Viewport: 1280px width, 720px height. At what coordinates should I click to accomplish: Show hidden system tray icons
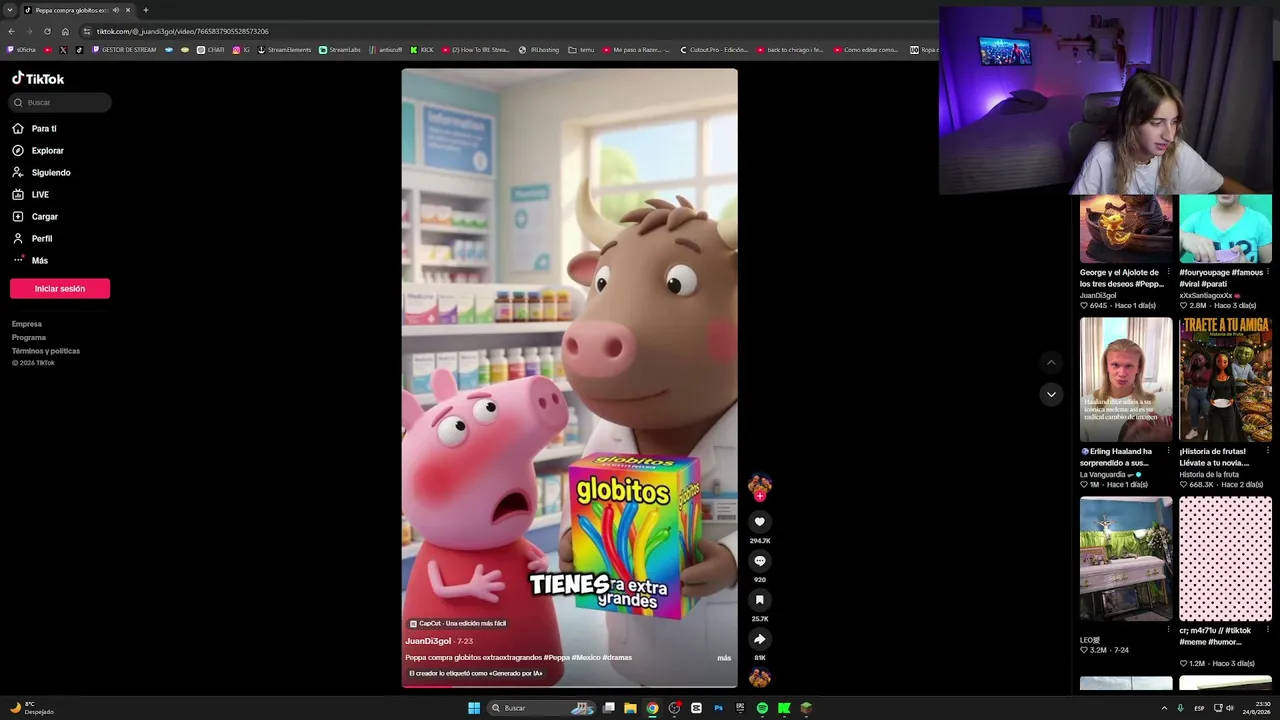[1164, 708]
